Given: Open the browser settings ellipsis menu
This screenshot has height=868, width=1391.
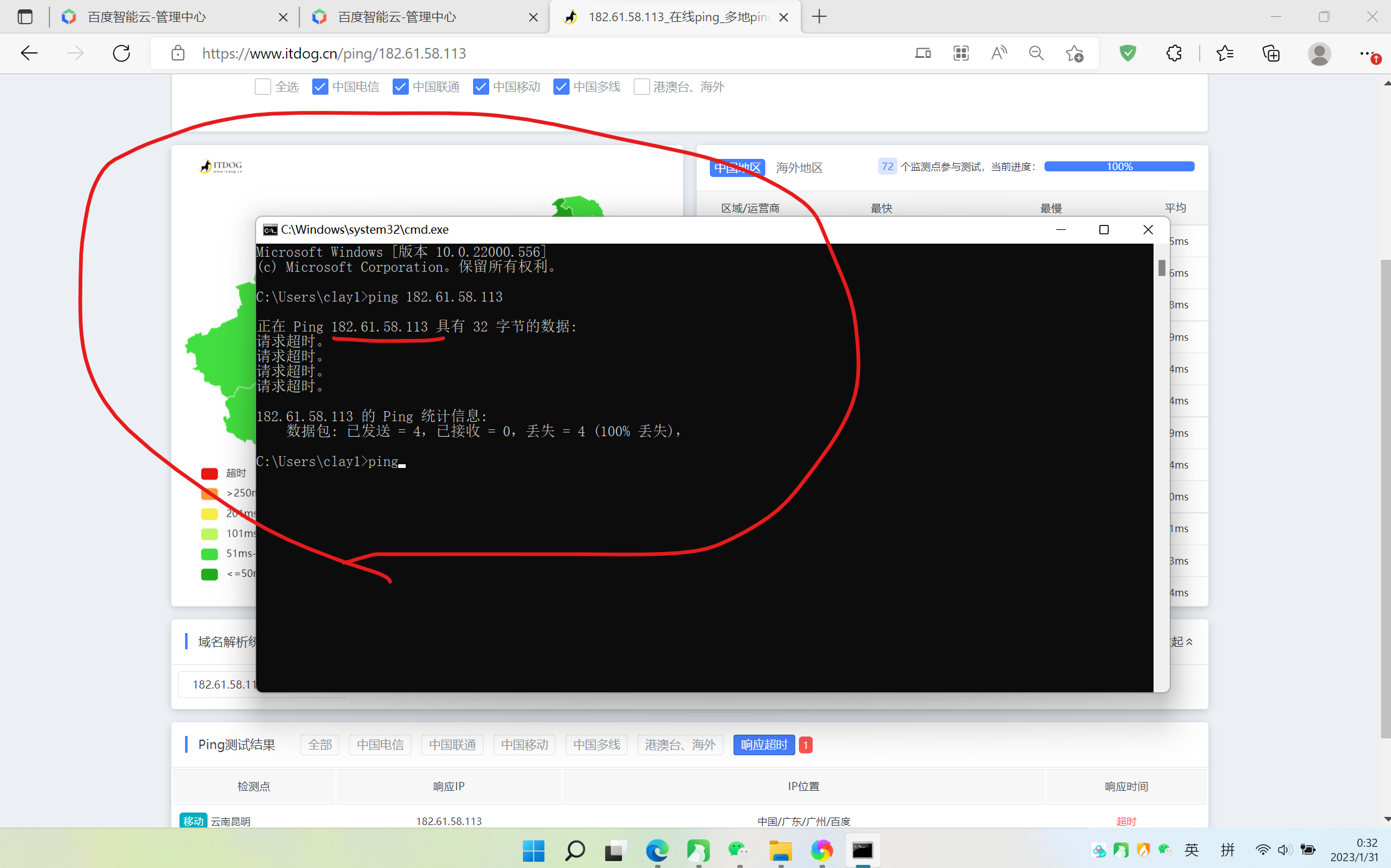Looking at the screenshot, I should coord(1367,54).
